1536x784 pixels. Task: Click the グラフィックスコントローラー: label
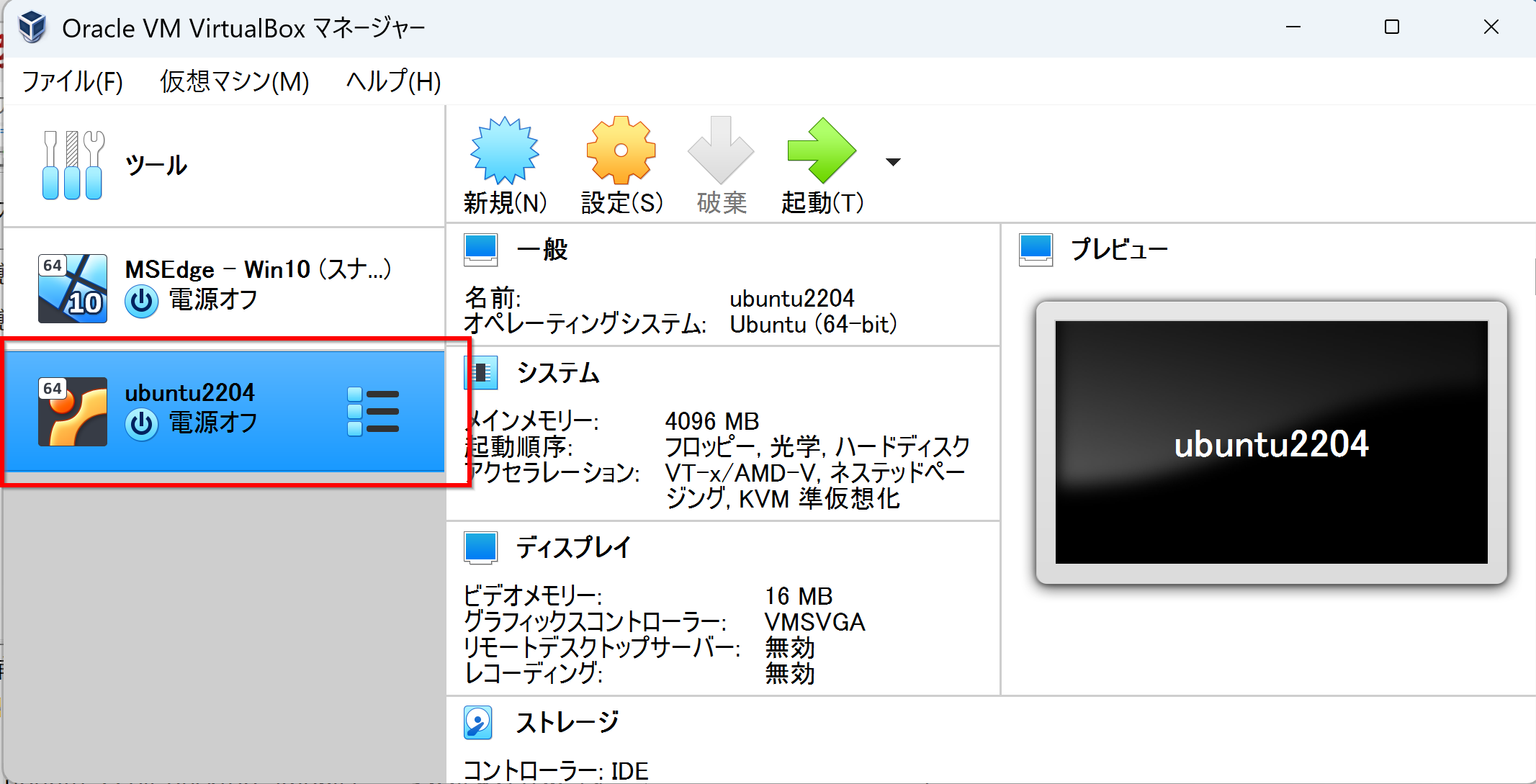pos(595,622)
